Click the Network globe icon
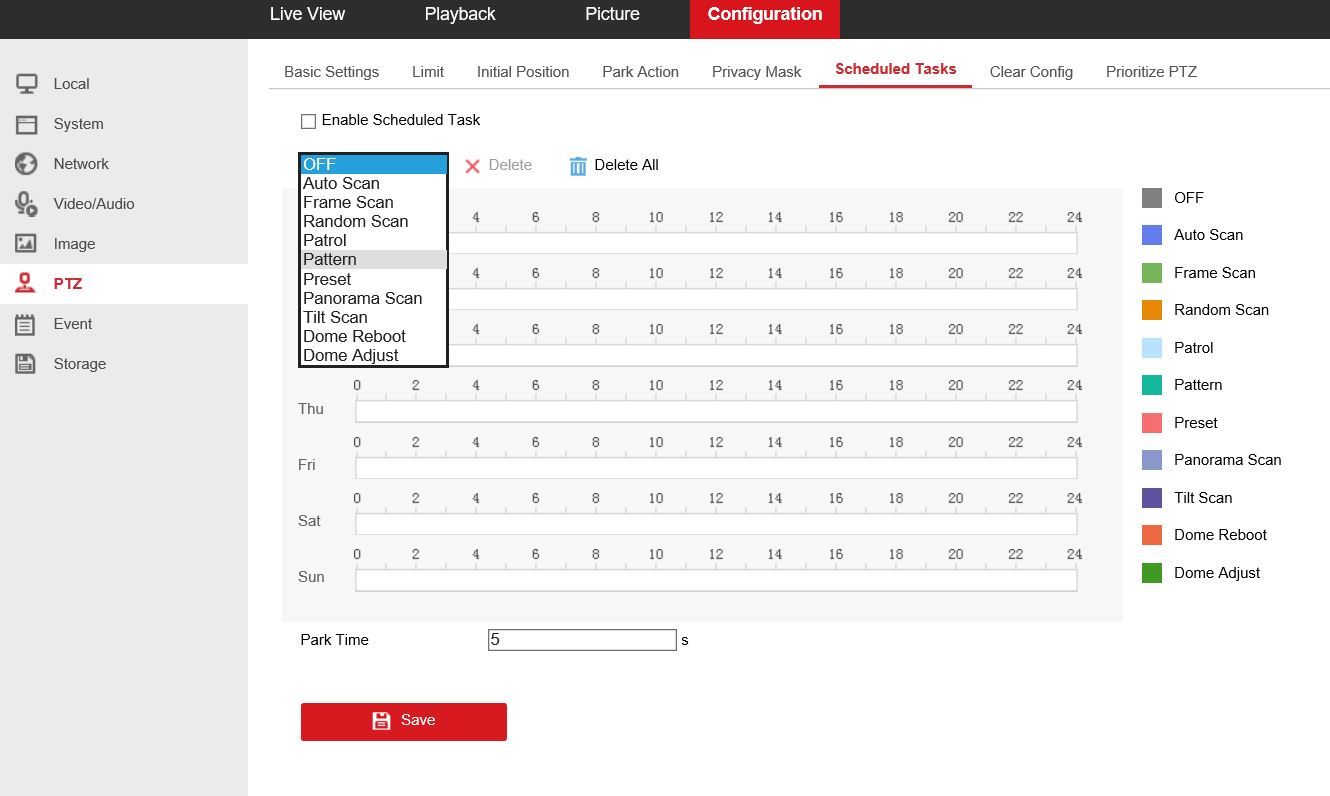Image resolution: width=1330 pixels, height=796 pixels. click(x=26, y=164)
